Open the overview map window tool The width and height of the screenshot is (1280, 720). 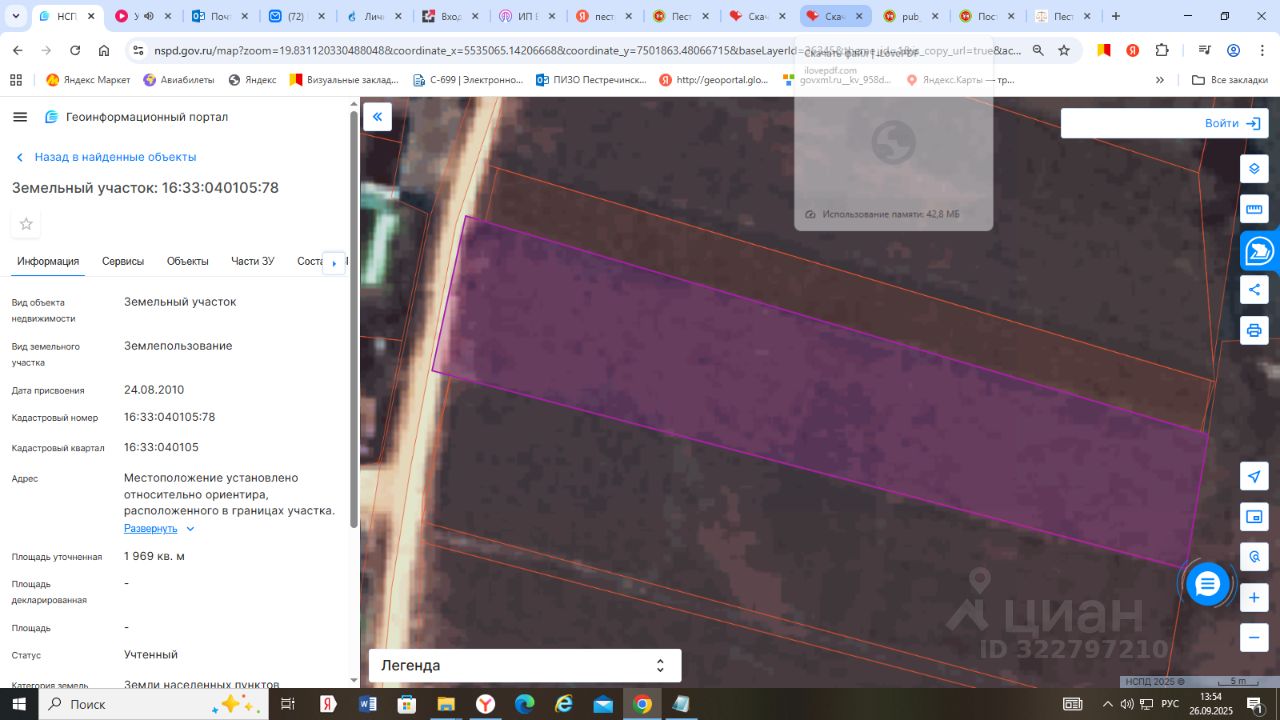(1254, 517)
